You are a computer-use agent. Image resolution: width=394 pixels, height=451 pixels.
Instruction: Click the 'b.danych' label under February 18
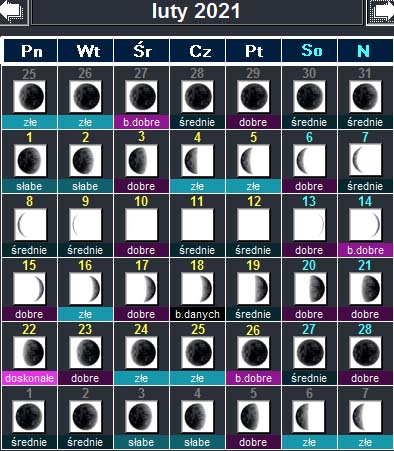point(198,314)
